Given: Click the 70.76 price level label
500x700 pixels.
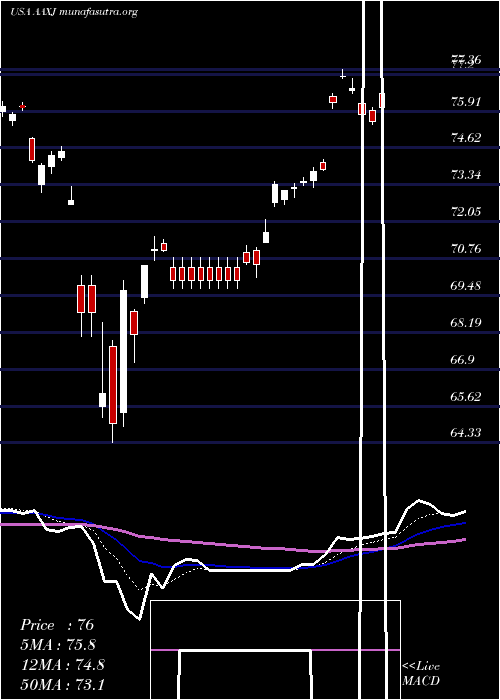Looking at the screenshot, I should 466,248.
